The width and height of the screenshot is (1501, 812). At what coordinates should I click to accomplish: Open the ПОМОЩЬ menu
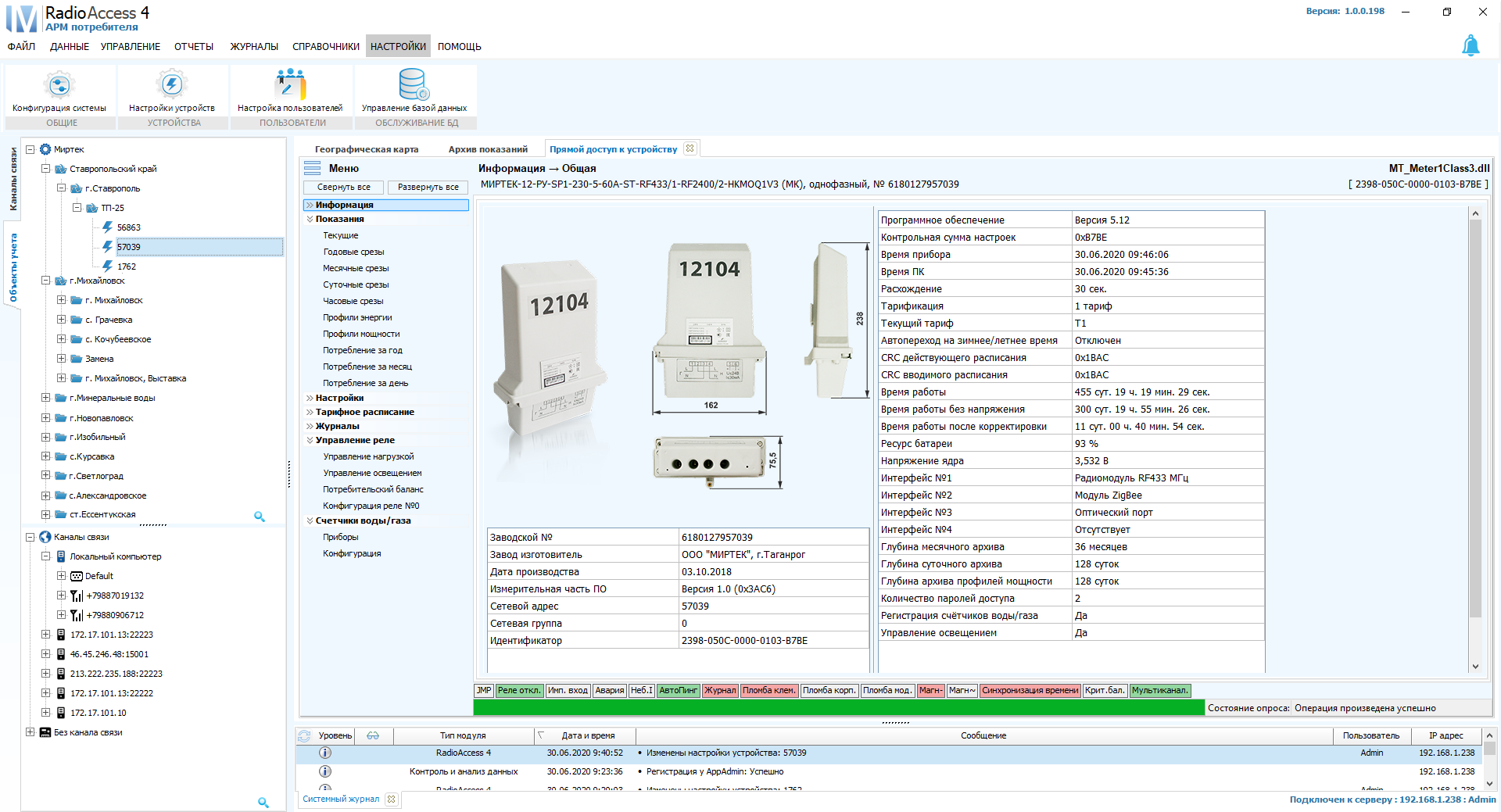pos(460,46)
